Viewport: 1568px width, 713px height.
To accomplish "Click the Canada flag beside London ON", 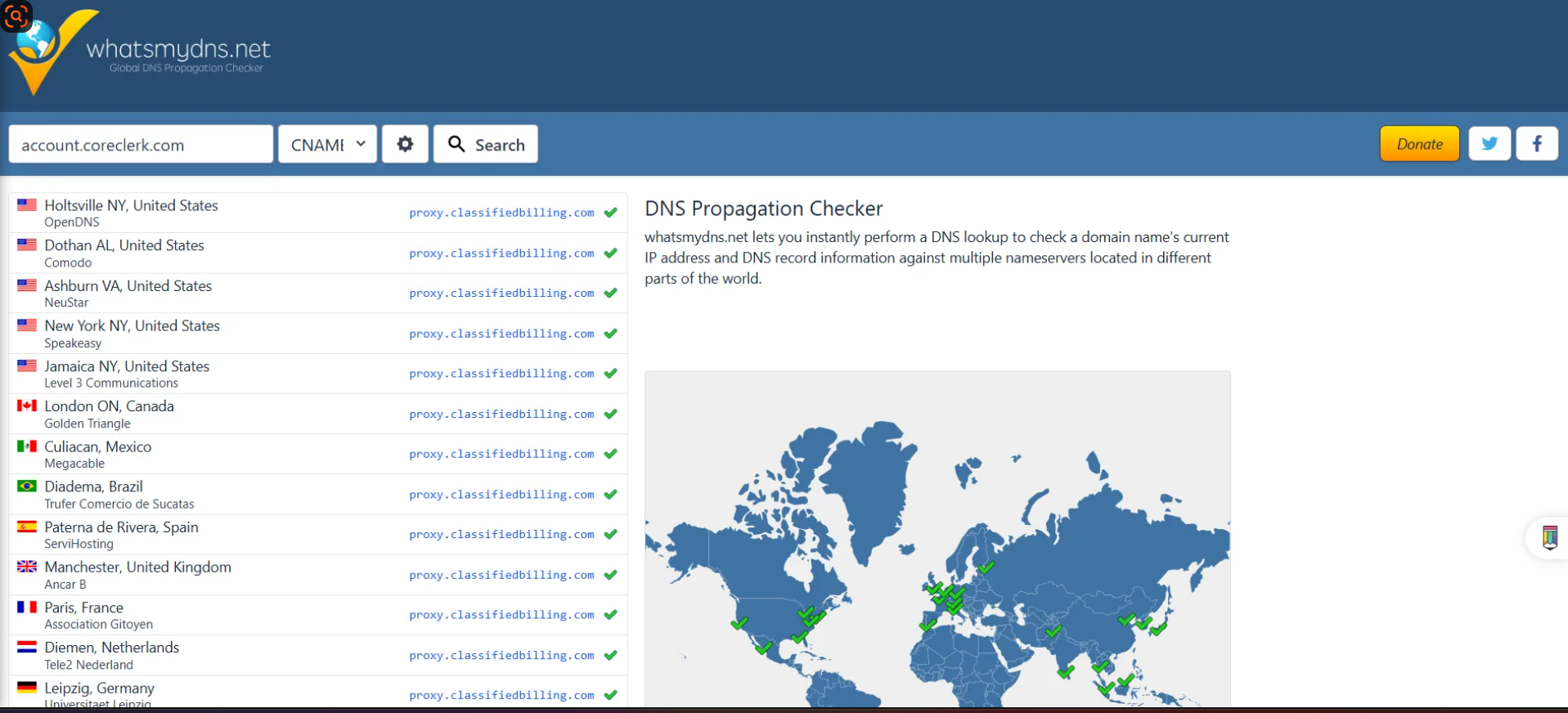I will (27, 406).
